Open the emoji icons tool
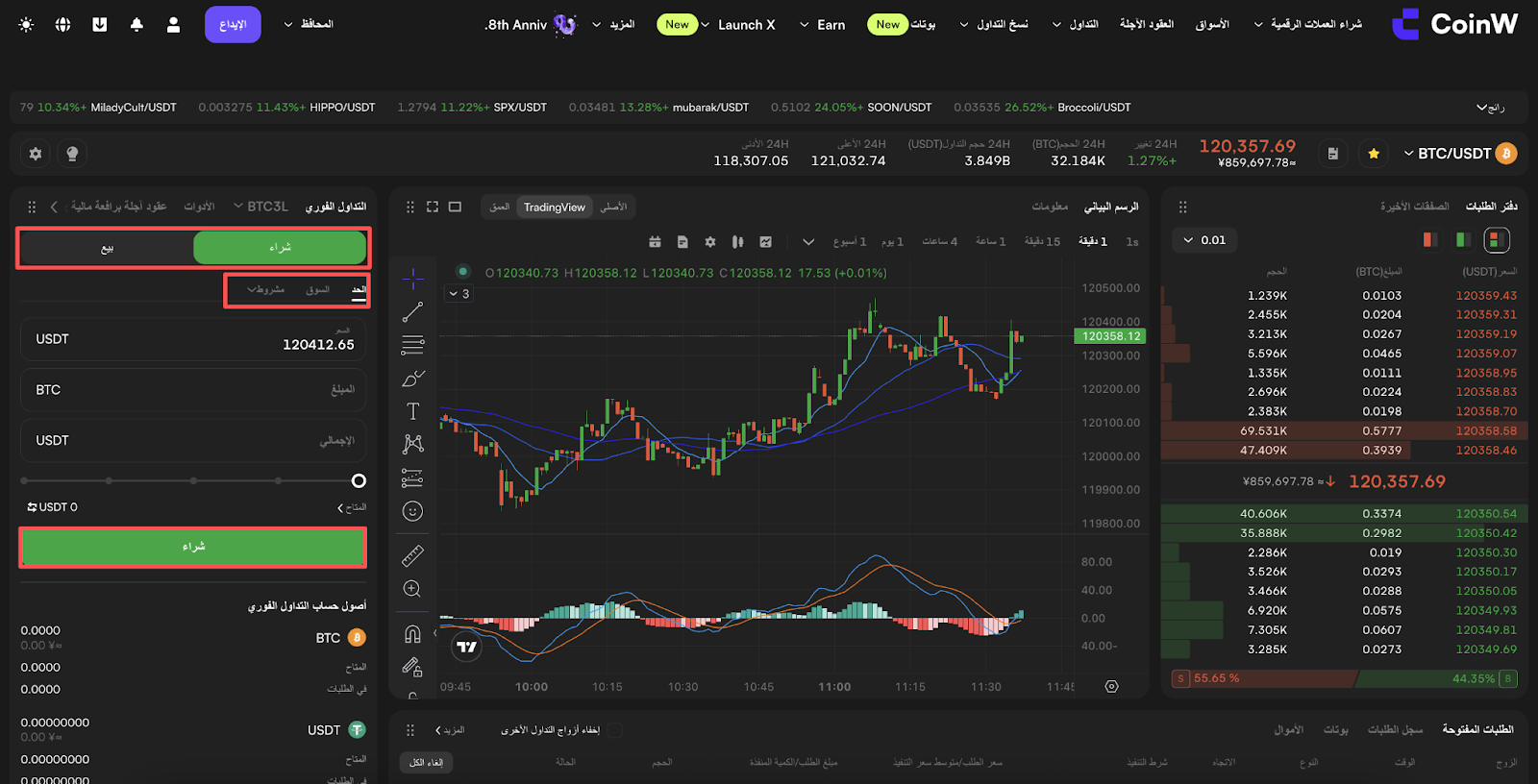Screen dimensions: 1538x784 (x=413, y=511)
